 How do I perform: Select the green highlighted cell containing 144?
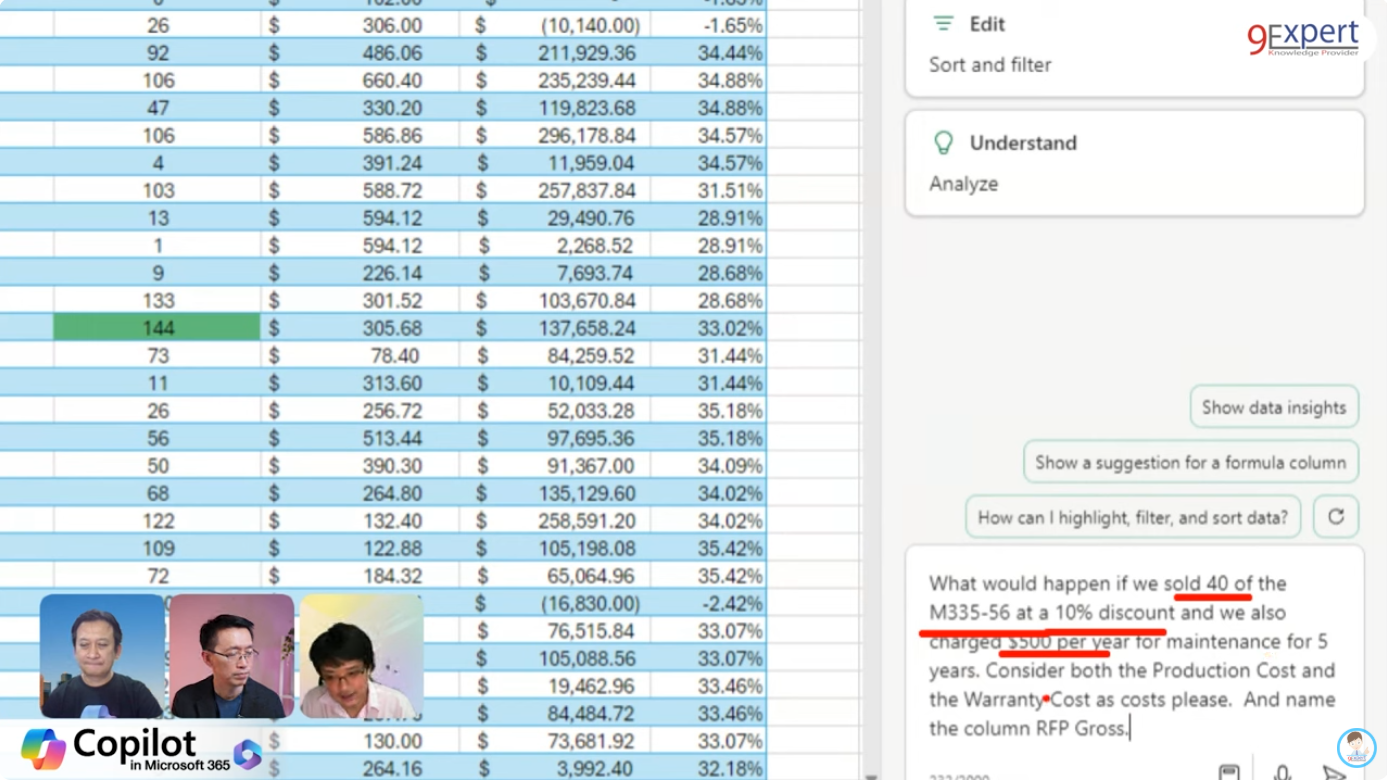click(157, 328)
